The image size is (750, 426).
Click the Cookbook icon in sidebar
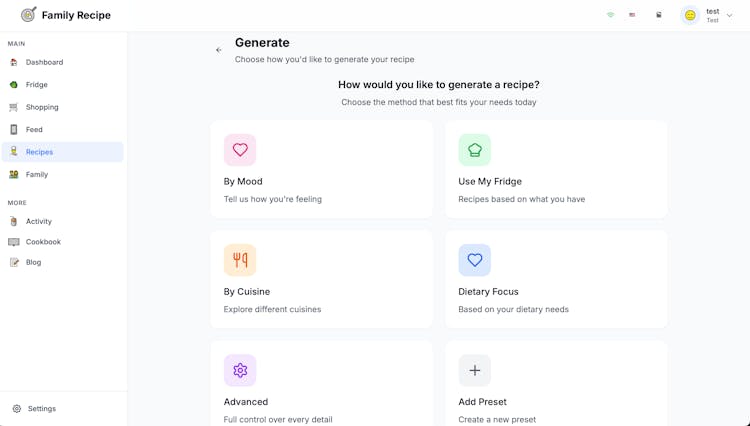pos(14,242)
